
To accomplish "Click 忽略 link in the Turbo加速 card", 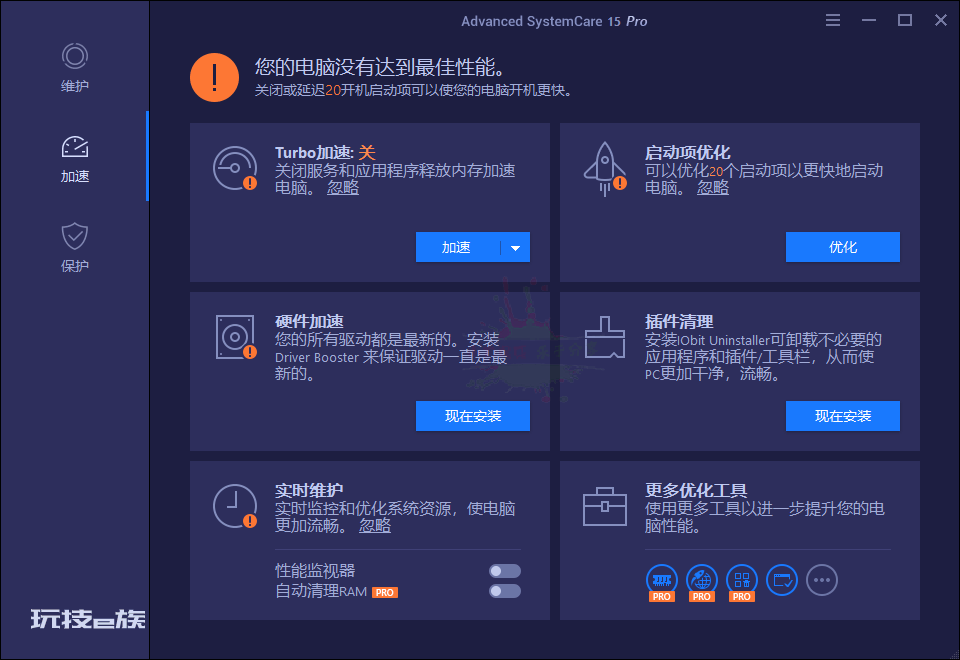I will (343, 187).
